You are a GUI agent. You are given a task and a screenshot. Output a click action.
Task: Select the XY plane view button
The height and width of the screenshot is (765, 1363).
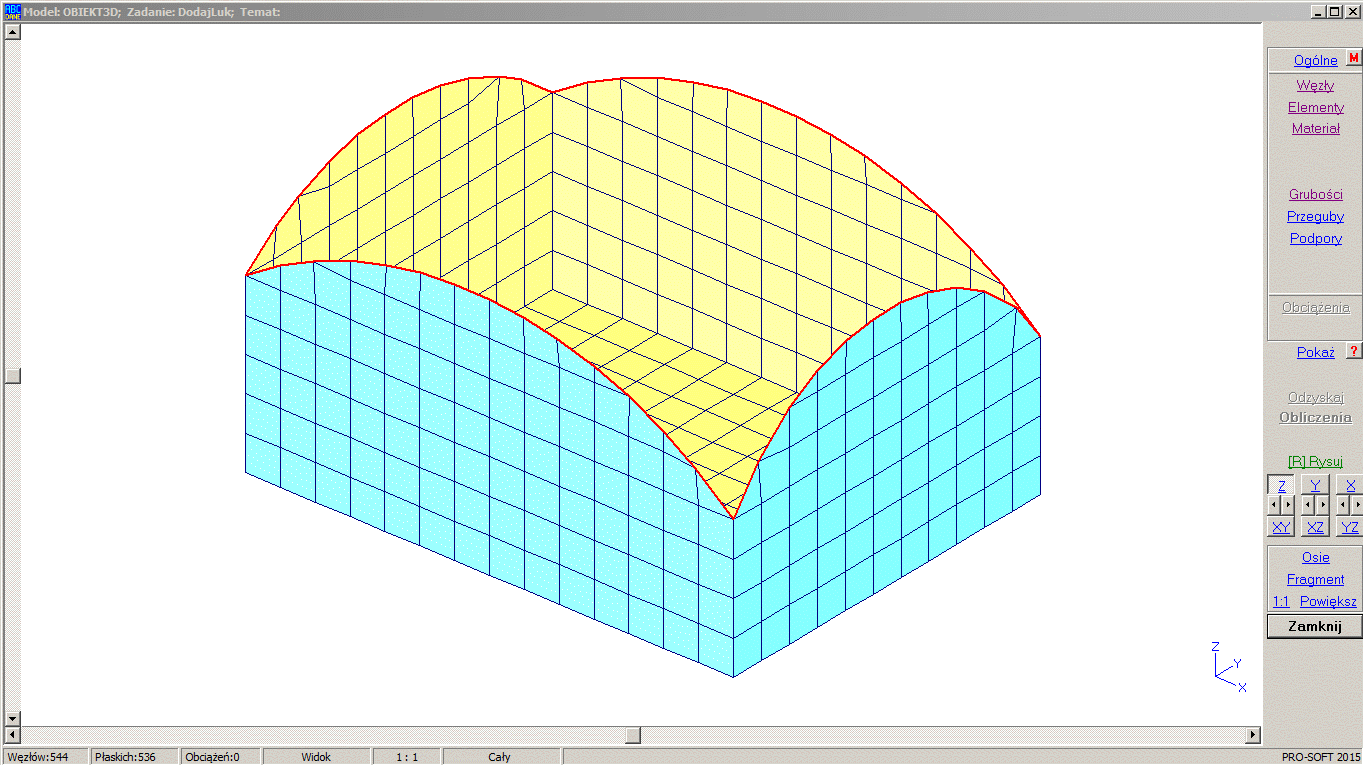1281,527
